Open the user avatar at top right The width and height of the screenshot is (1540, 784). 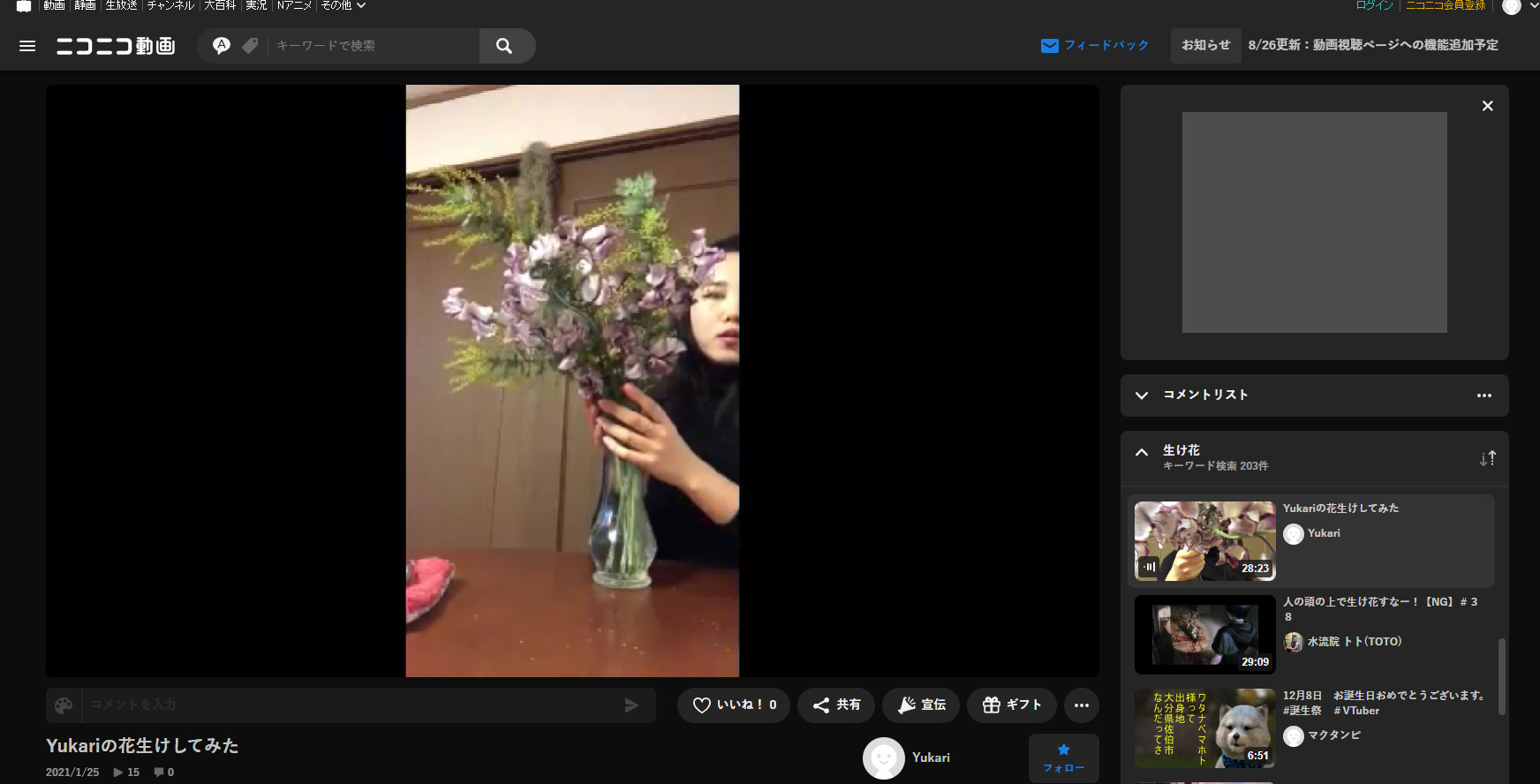1512,6
